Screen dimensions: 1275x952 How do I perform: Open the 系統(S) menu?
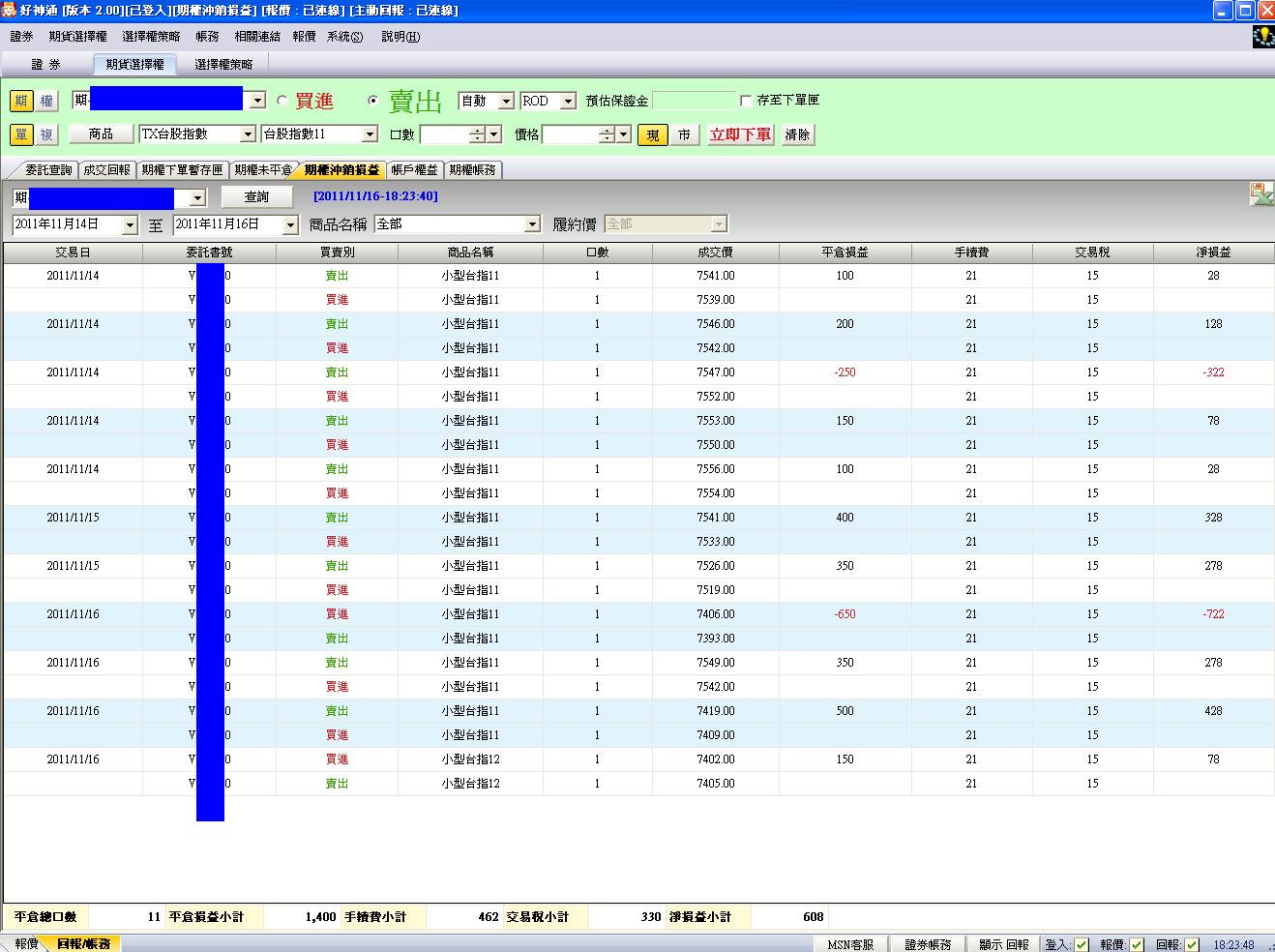[345, 37]
